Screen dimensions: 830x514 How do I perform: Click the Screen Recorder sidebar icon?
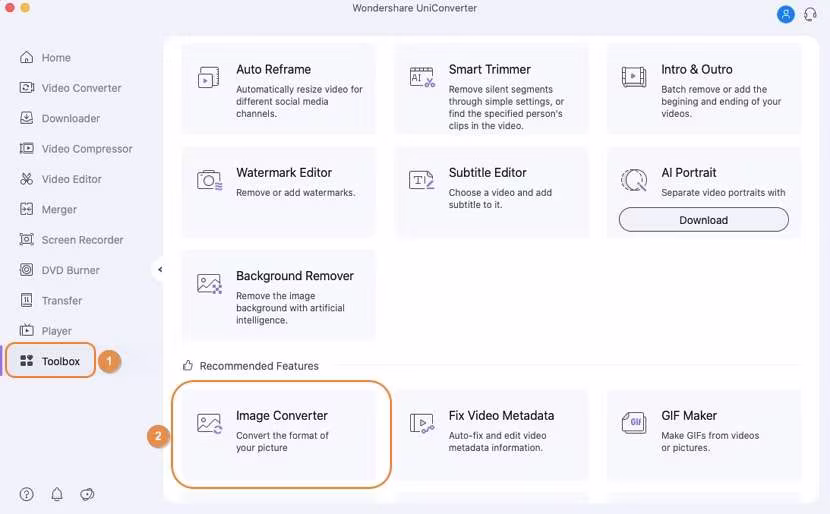click(26, 239)
